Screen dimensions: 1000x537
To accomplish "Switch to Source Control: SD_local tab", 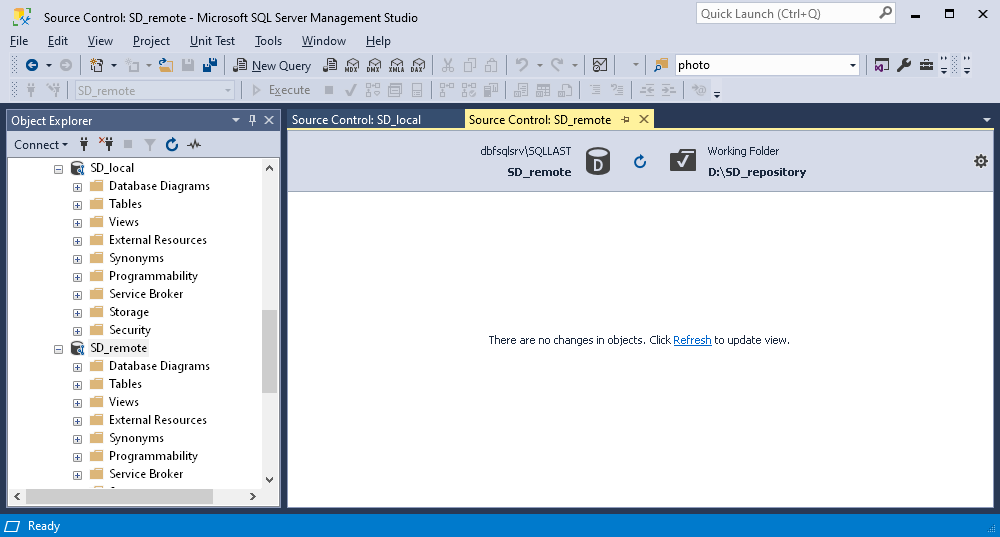I will coord(357,120).
